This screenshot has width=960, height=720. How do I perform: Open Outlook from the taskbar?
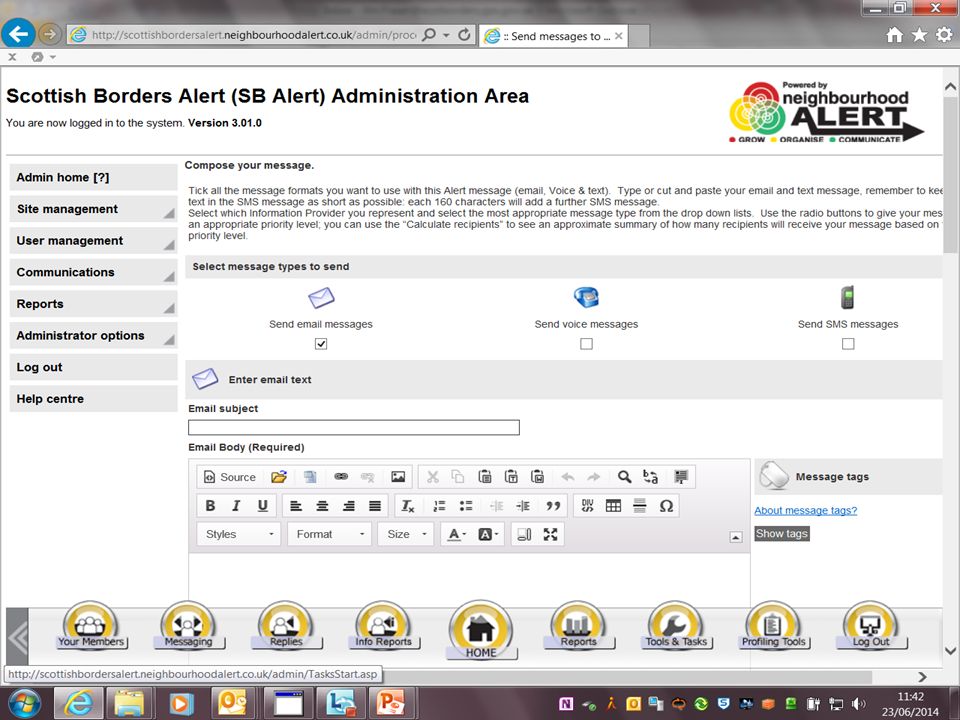tap(233, 703)
